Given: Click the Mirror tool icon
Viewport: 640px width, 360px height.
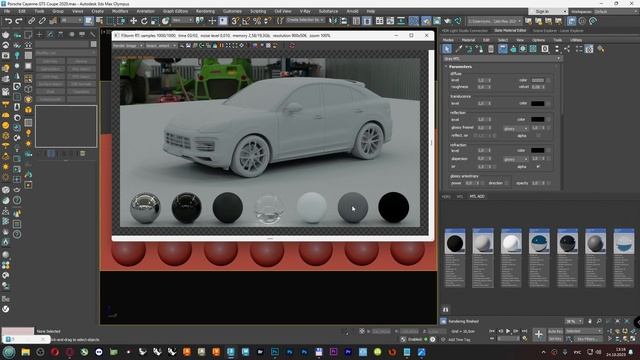Looking at the screenshot, I should 333,21.
